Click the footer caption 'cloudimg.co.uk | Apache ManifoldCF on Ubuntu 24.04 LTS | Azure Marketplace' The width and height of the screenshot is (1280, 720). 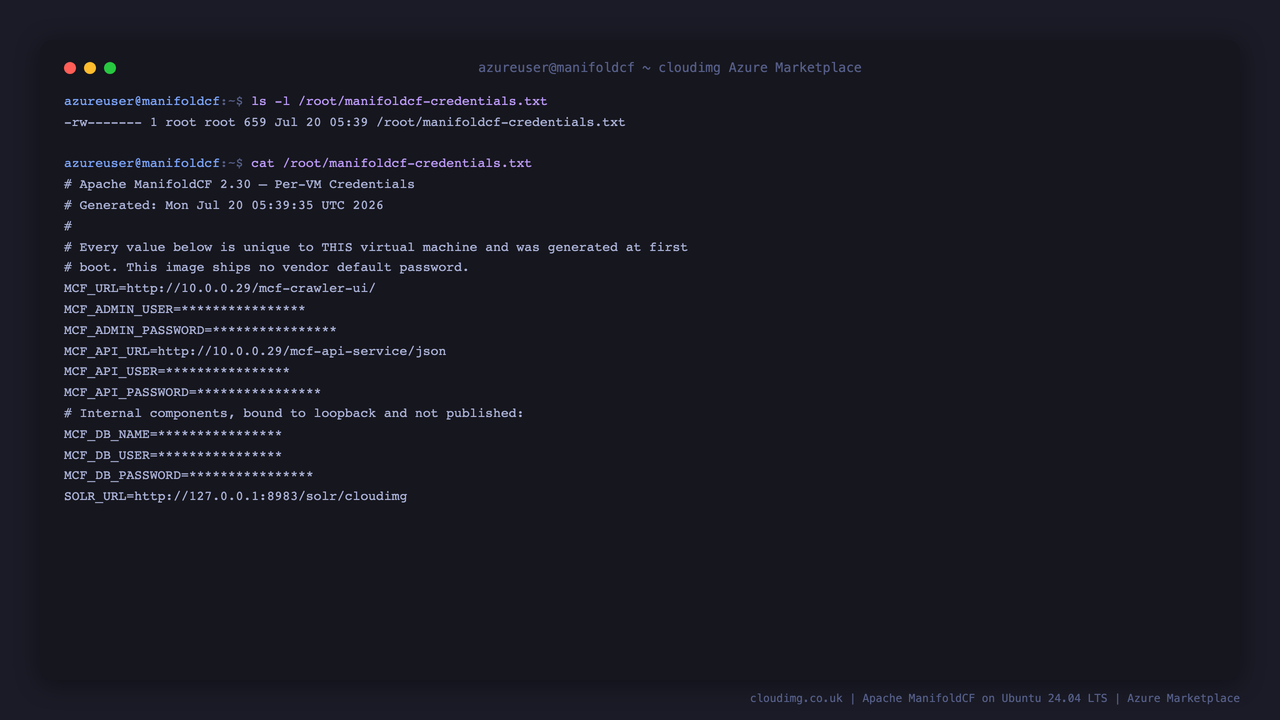tap(995, 698)
